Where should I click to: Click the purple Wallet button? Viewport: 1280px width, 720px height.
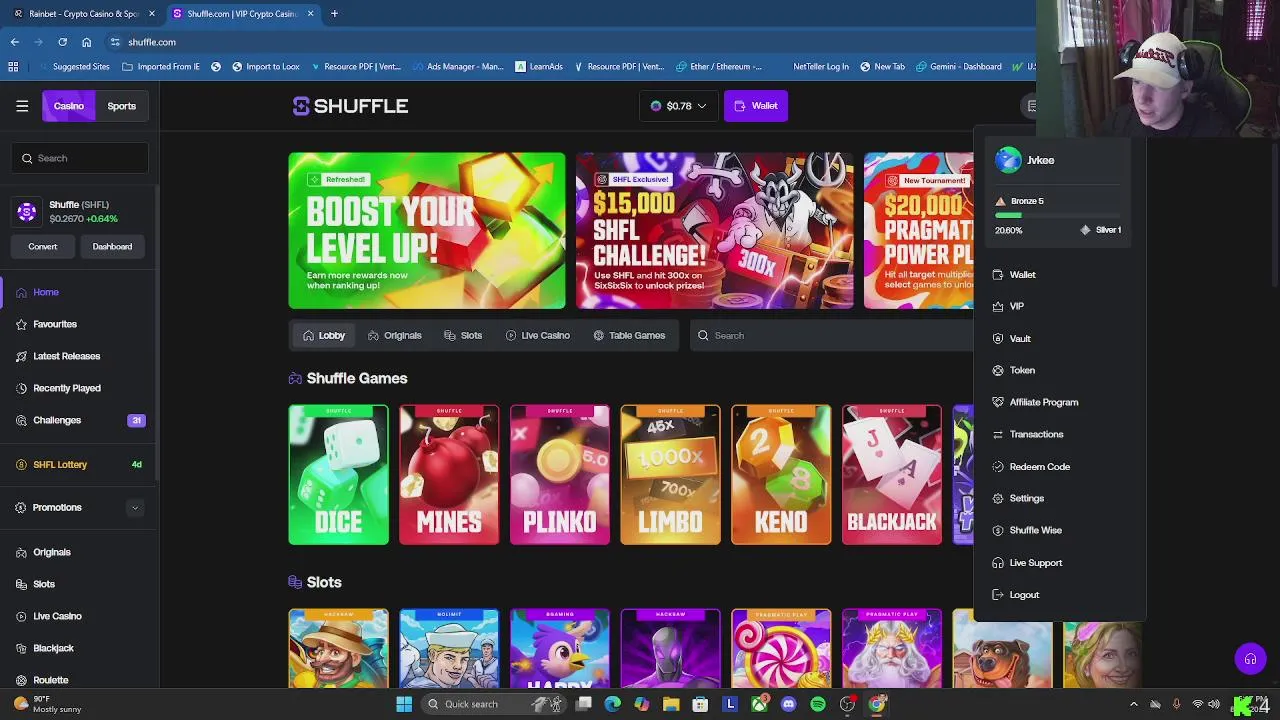click(756, 106)
